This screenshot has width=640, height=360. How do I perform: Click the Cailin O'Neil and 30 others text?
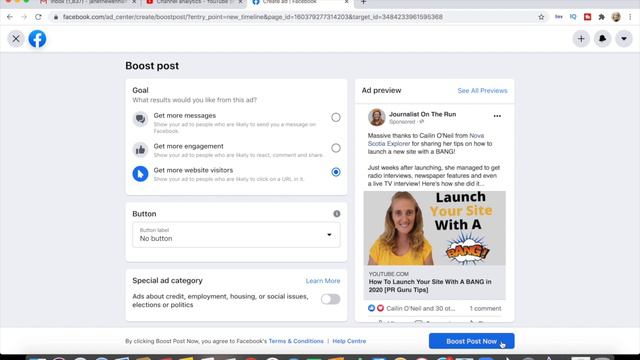420,309
